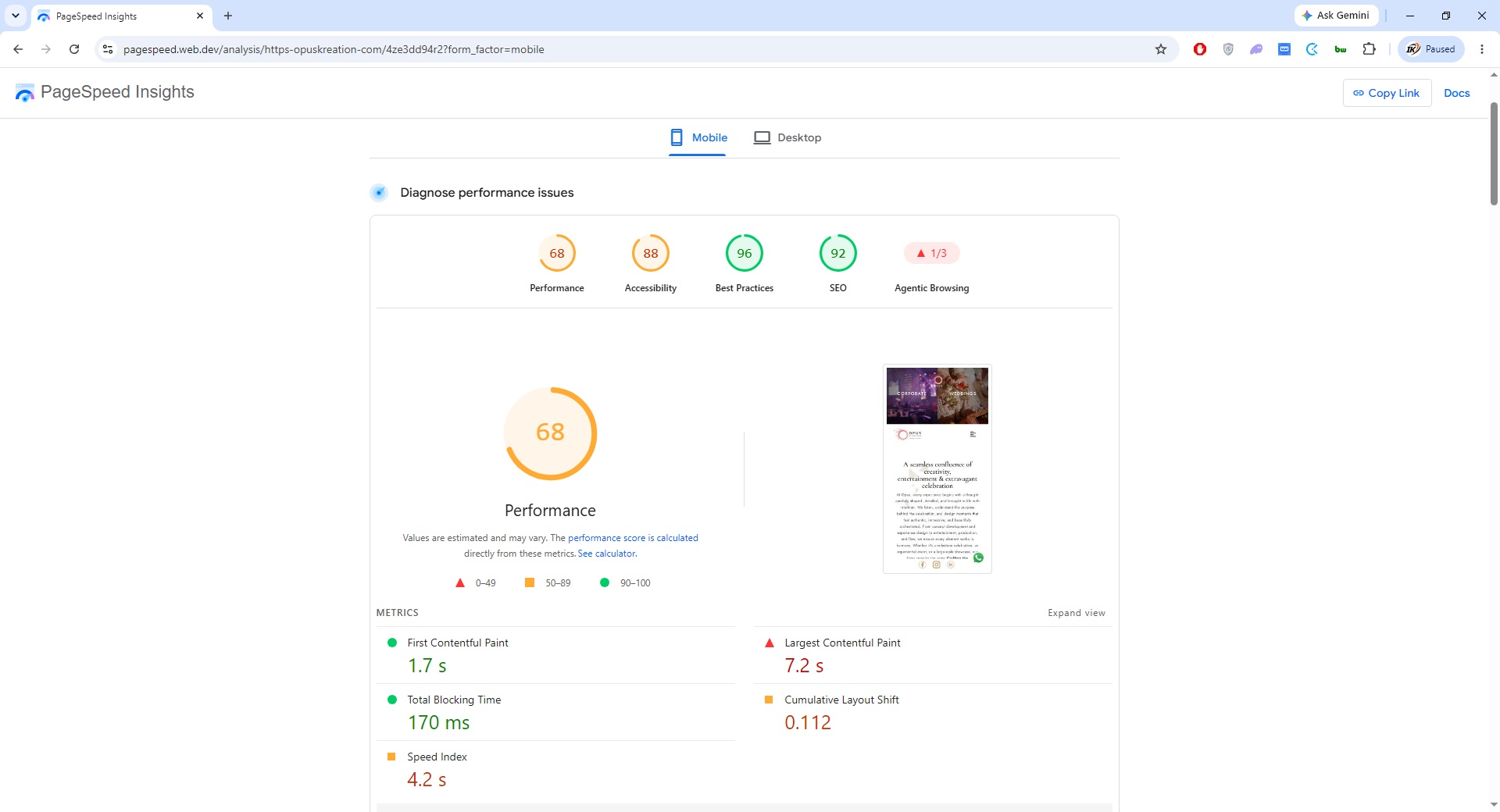Open the Agentic Browsing 1/3 badge
The height and width of the screenshot is (812, 1500).
[932, 253]
